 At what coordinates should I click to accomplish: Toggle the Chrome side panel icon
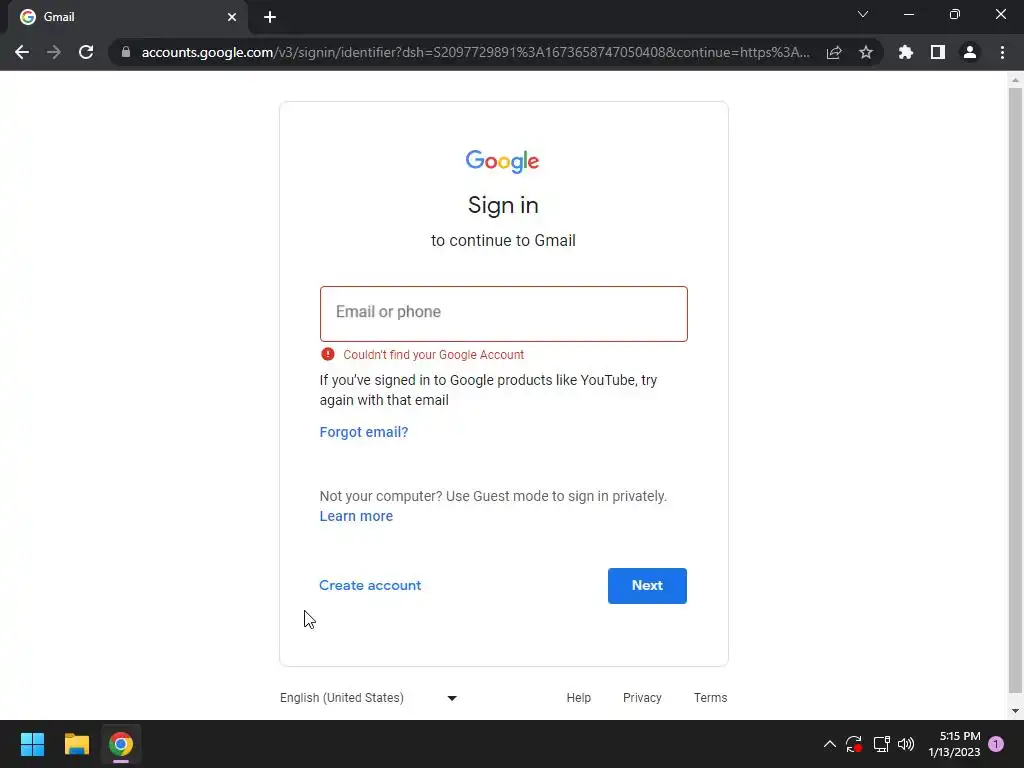point(938,52)
